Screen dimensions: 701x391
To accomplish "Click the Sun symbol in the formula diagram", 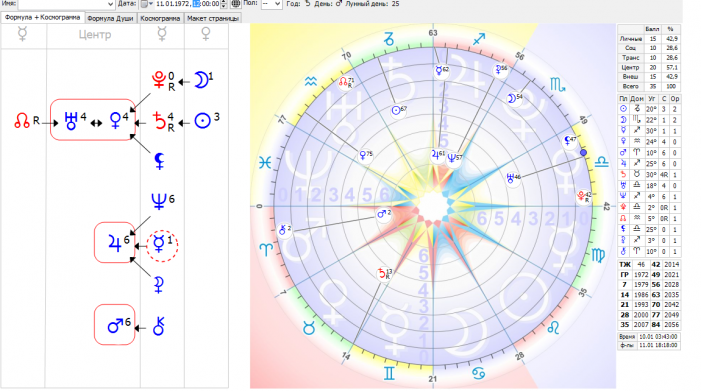I will [203, 121].
